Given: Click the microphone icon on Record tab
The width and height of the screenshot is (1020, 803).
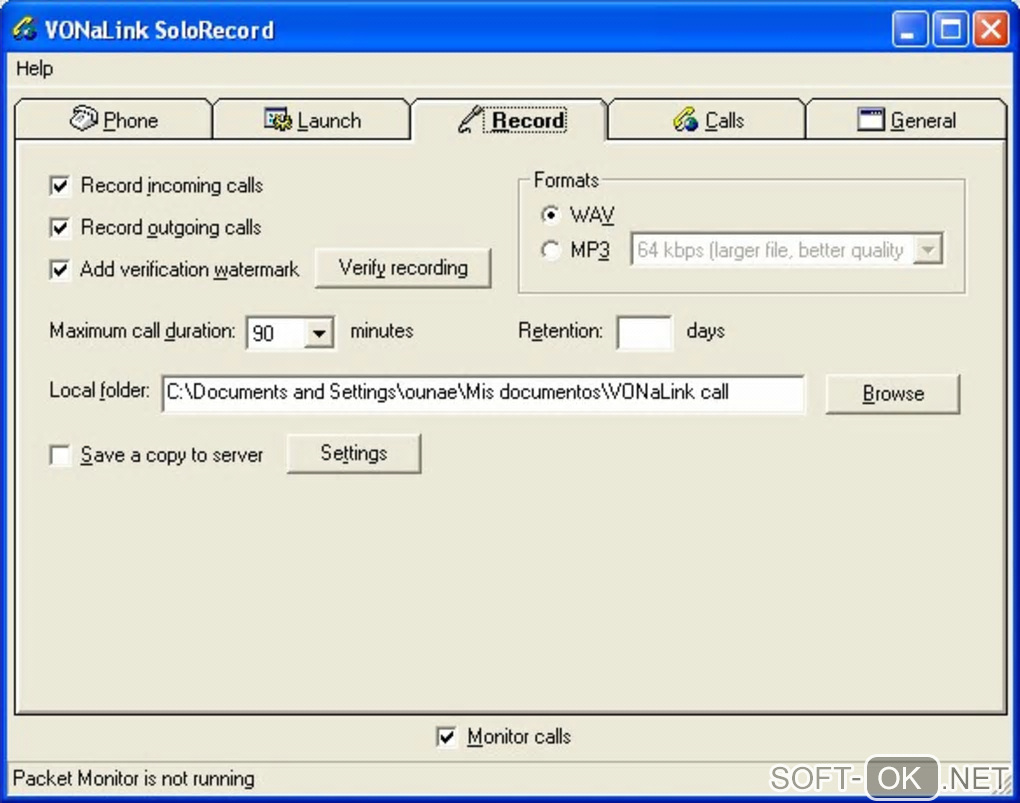Looking at the screenshot, I should [x=470, y=119].
